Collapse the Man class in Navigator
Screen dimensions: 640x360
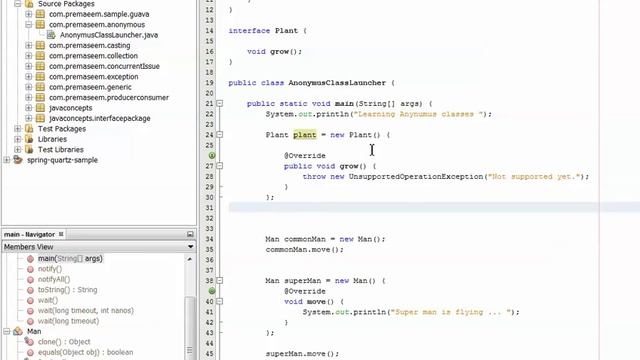[7, 331]
